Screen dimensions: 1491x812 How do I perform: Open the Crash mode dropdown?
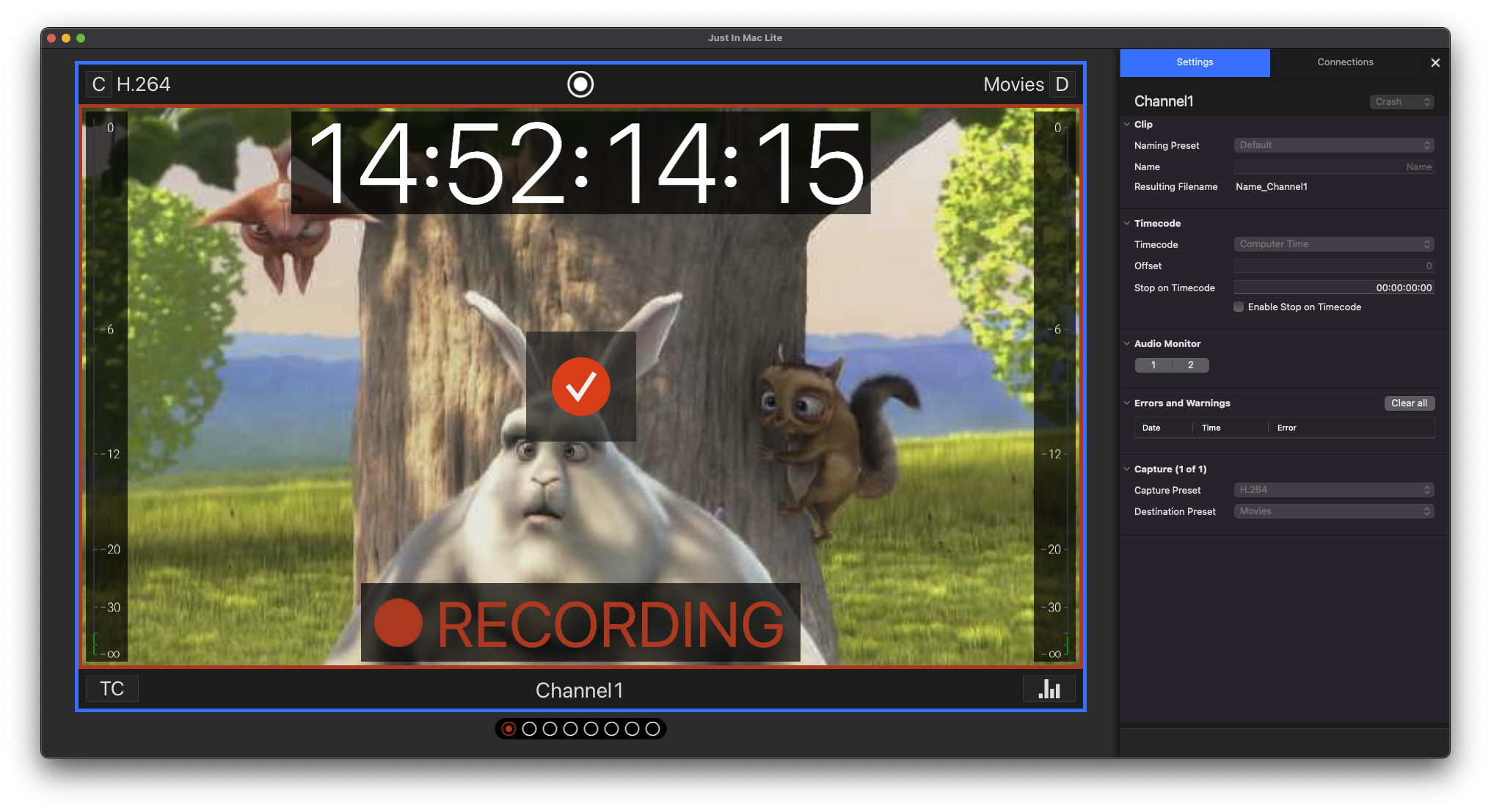point(1401,102)
